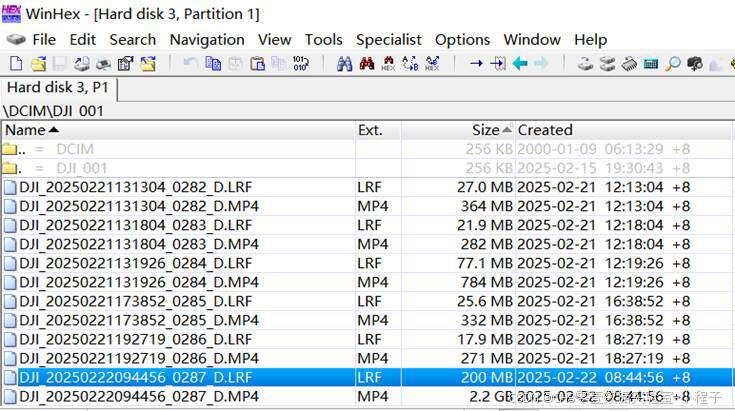Click the camera volume snapshot icon
Image resolution: width=735 pixels, height=411 pixels.
tap(695, 64)
